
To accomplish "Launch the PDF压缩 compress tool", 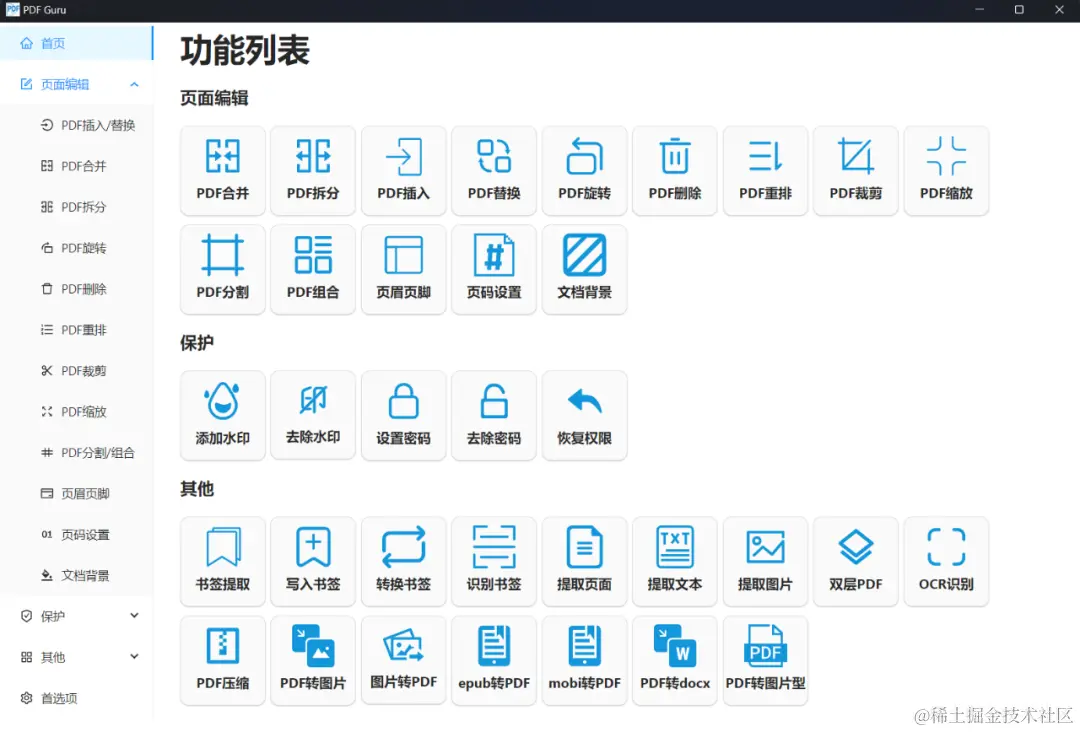I will pos(222,659).
